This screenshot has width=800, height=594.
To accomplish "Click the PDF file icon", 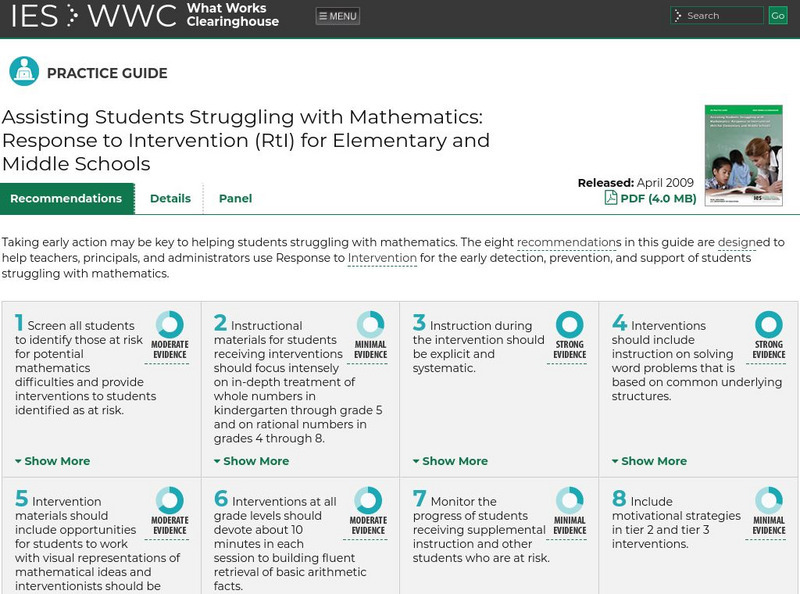I will point(610,198).
